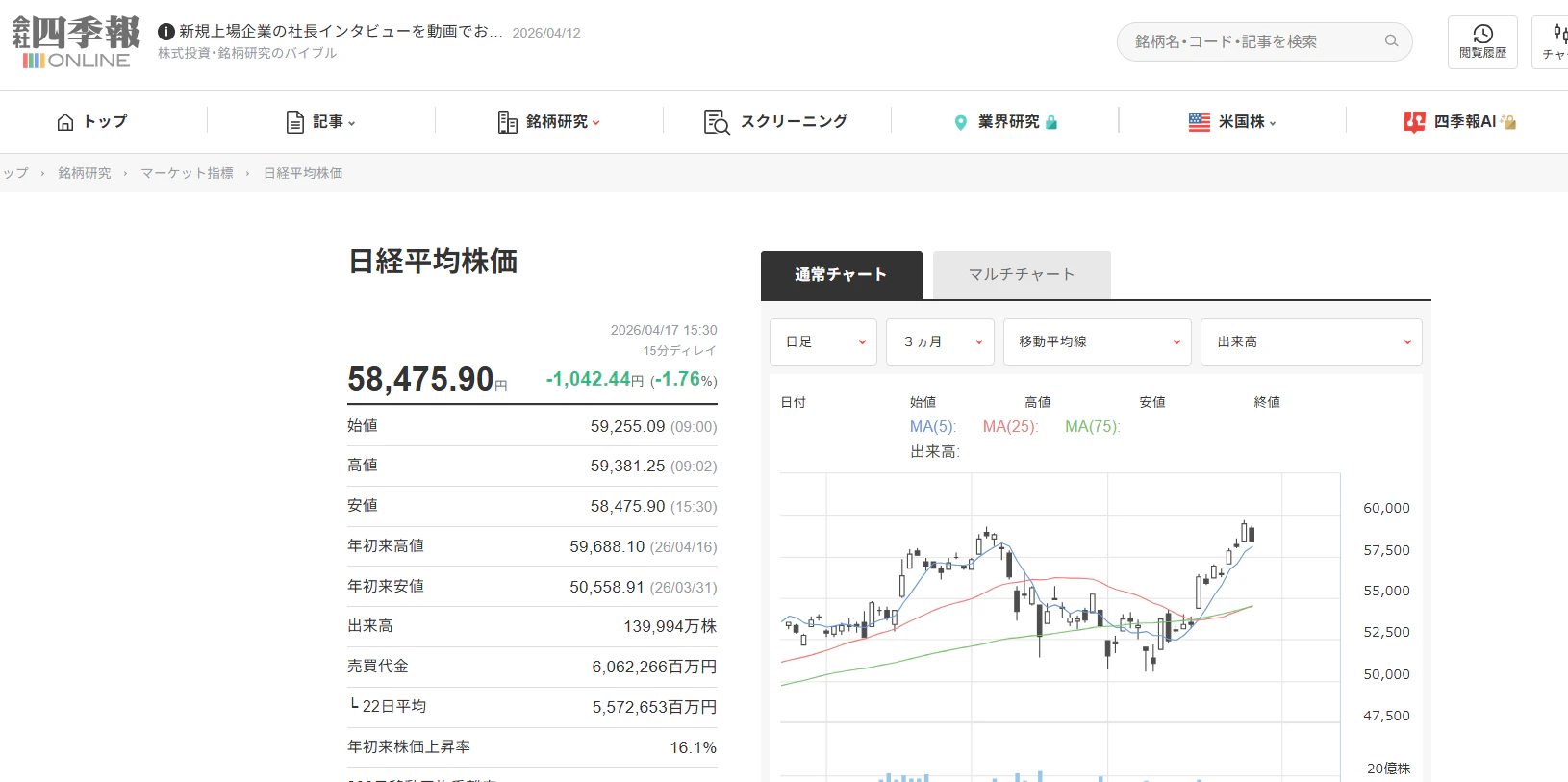The height and width of the screenshot is (782, 1568).
Task: Click the スクリーニング search-list icon
Action: 717,122
